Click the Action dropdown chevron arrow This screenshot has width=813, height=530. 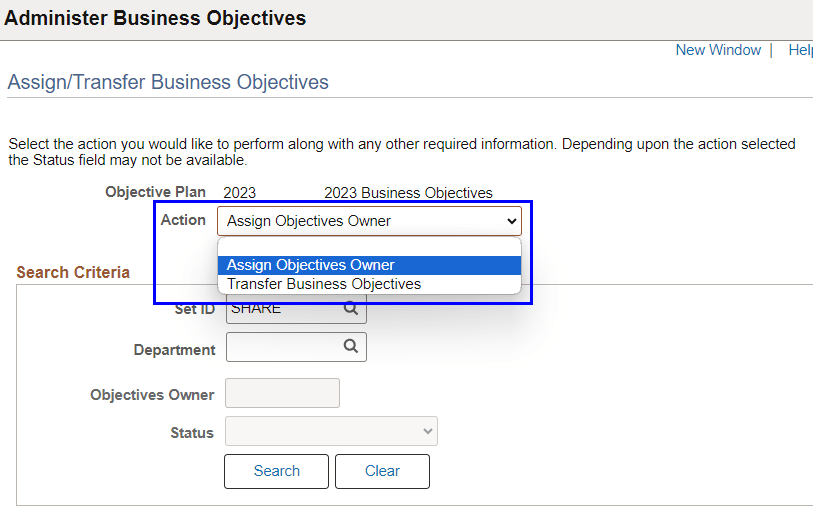point(512,221)
